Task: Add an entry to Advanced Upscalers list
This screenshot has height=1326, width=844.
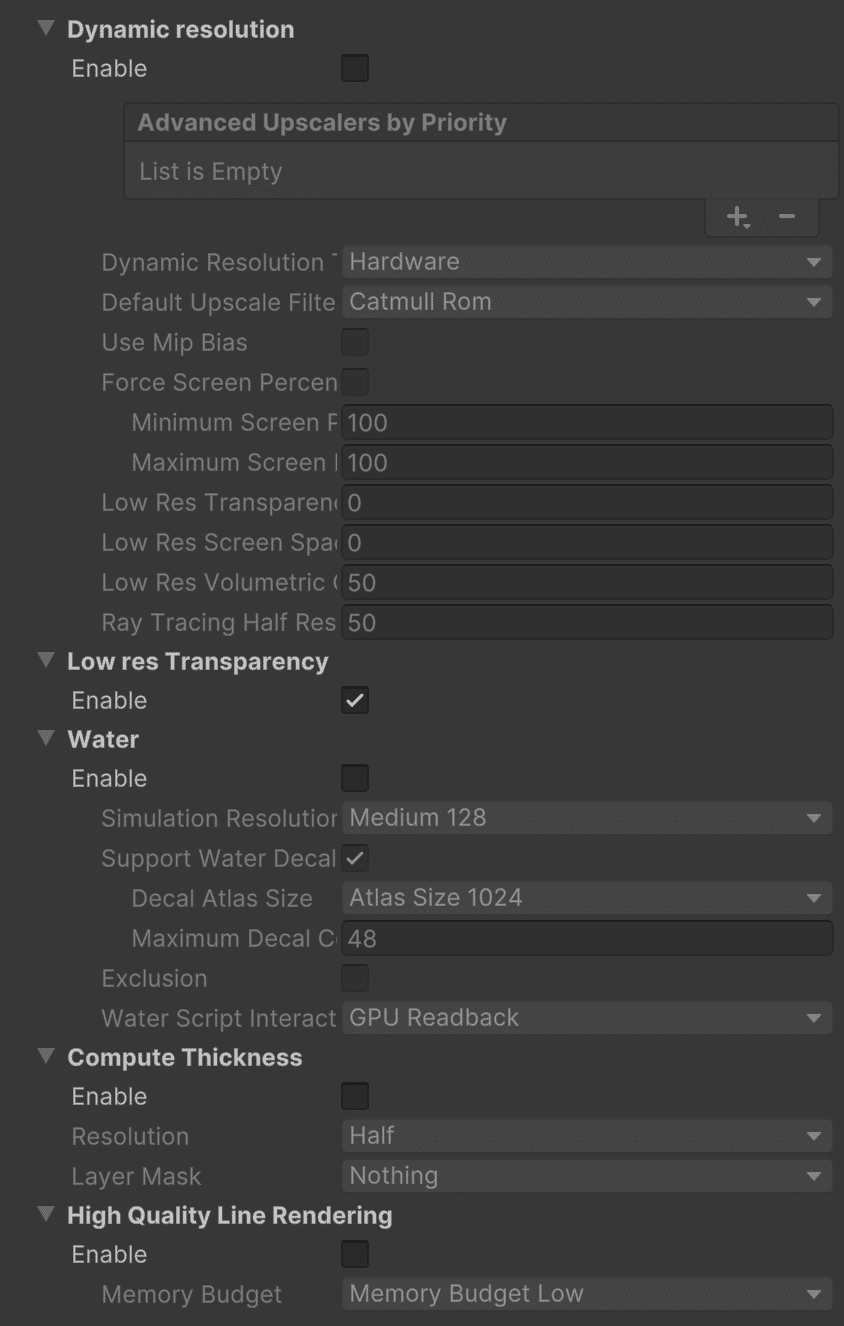Action: coord(738,216)
